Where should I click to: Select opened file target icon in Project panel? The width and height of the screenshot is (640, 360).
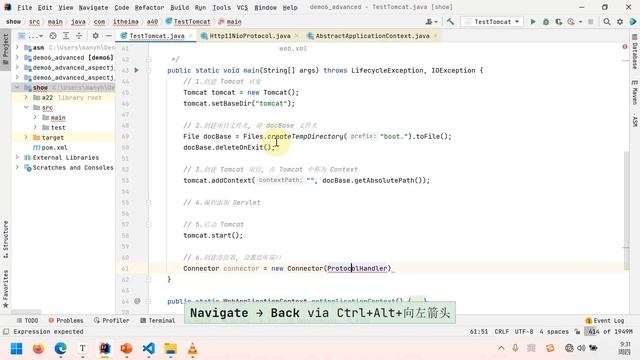(53, 36)
